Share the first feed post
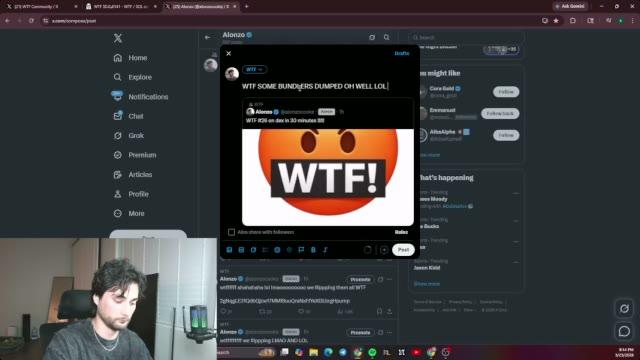 (390, 312)
